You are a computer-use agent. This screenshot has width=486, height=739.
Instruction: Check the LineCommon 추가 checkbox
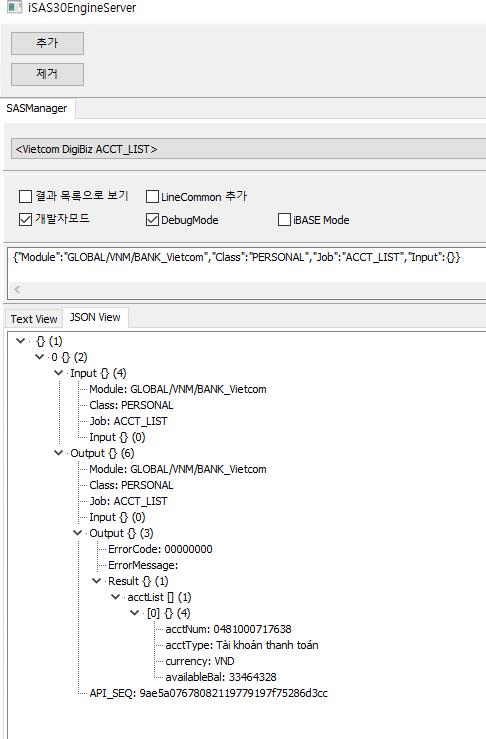[x=152, y=197]
